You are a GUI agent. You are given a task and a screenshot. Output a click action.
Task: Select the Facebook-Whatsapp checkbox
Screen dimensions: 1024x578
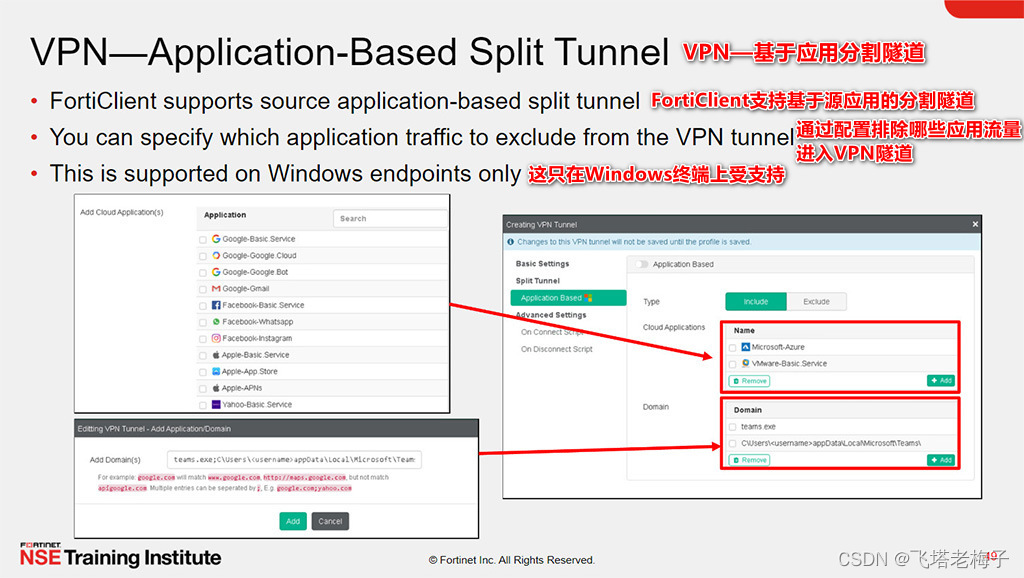pos(203,322)
